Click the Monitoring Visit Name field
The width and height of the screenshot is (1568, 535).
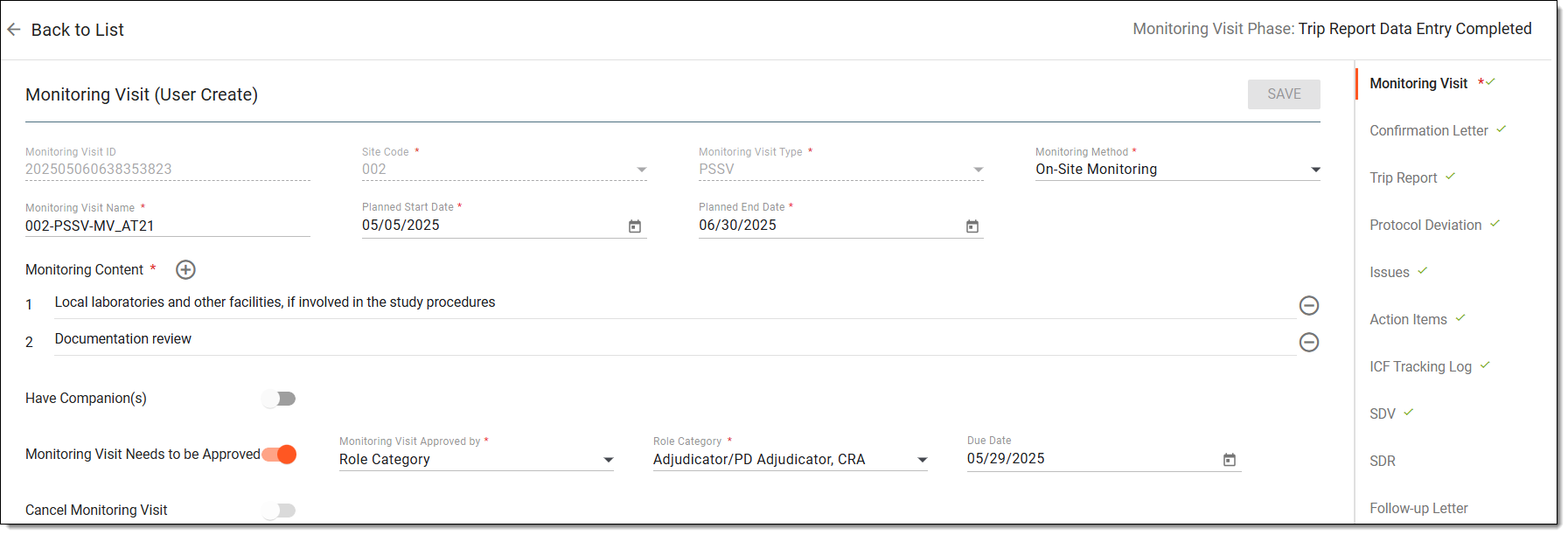tap(168, 226)
